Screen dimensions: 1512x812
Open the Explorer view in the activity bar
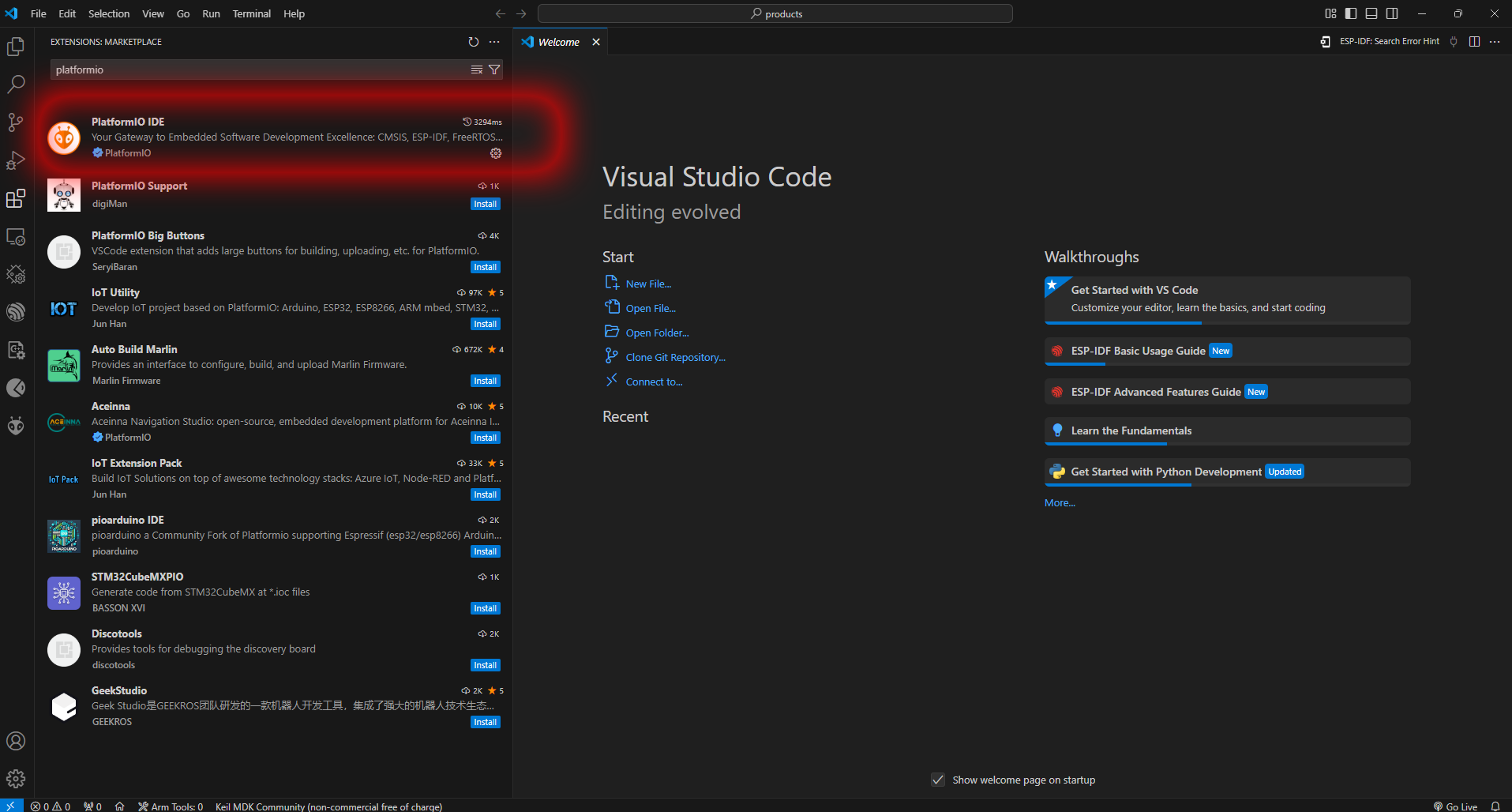tap(16, 47)
